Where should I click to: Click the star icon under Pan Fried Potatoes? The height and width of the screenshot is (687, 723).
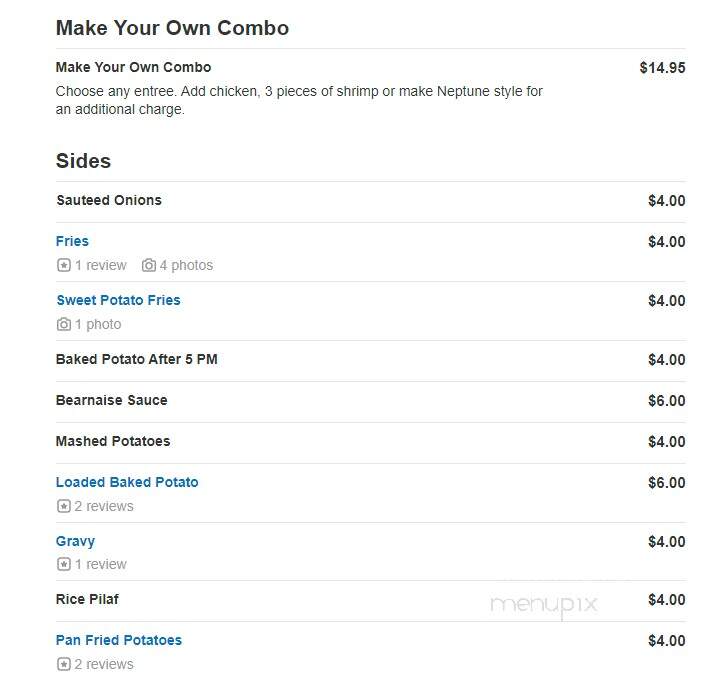tap(64, 664)
